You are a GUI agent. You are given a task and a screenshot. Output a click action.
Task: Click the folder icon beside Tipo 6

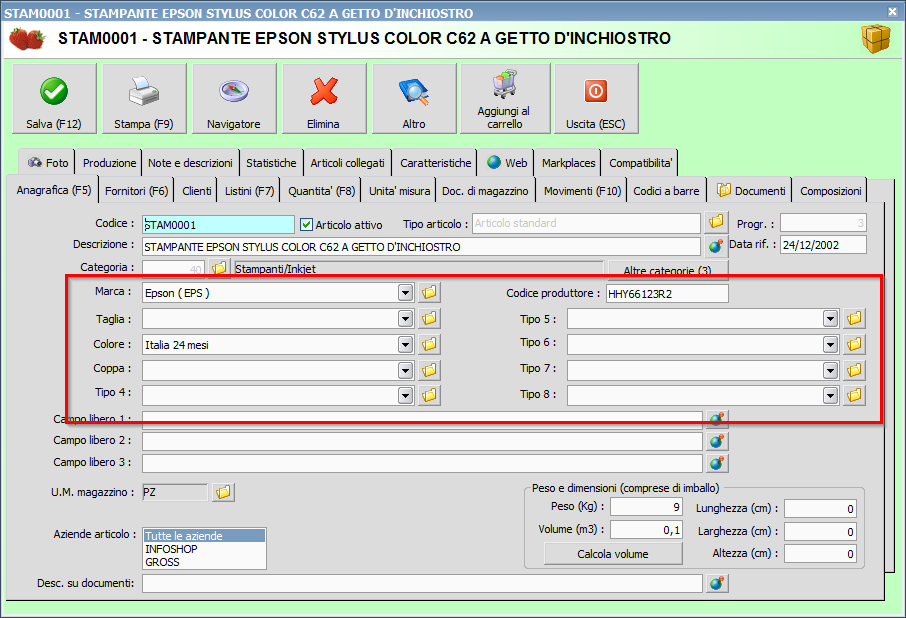coord(854,344)
